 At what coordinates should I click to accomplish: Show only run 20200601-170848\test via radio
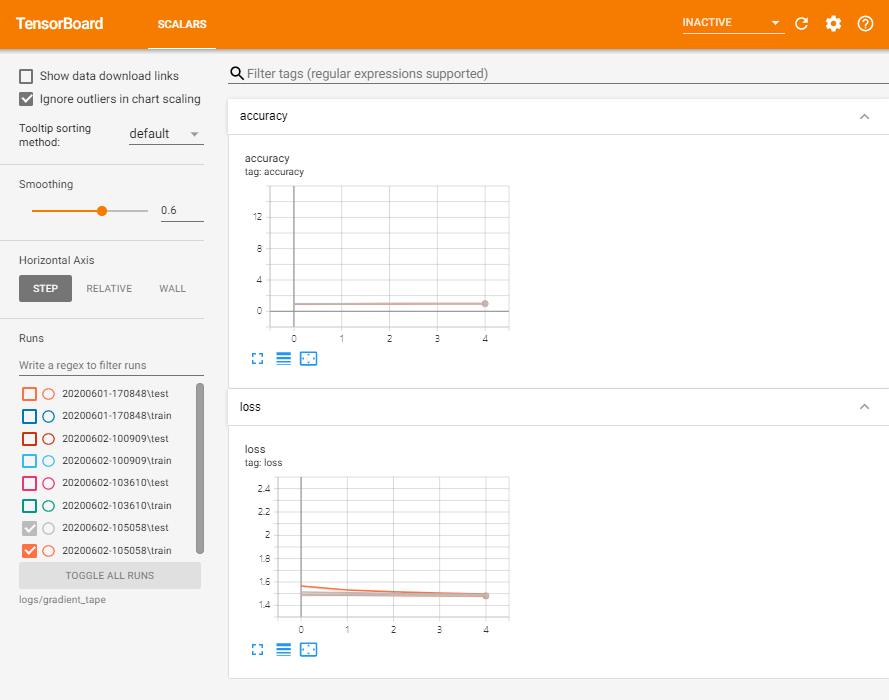49,393
